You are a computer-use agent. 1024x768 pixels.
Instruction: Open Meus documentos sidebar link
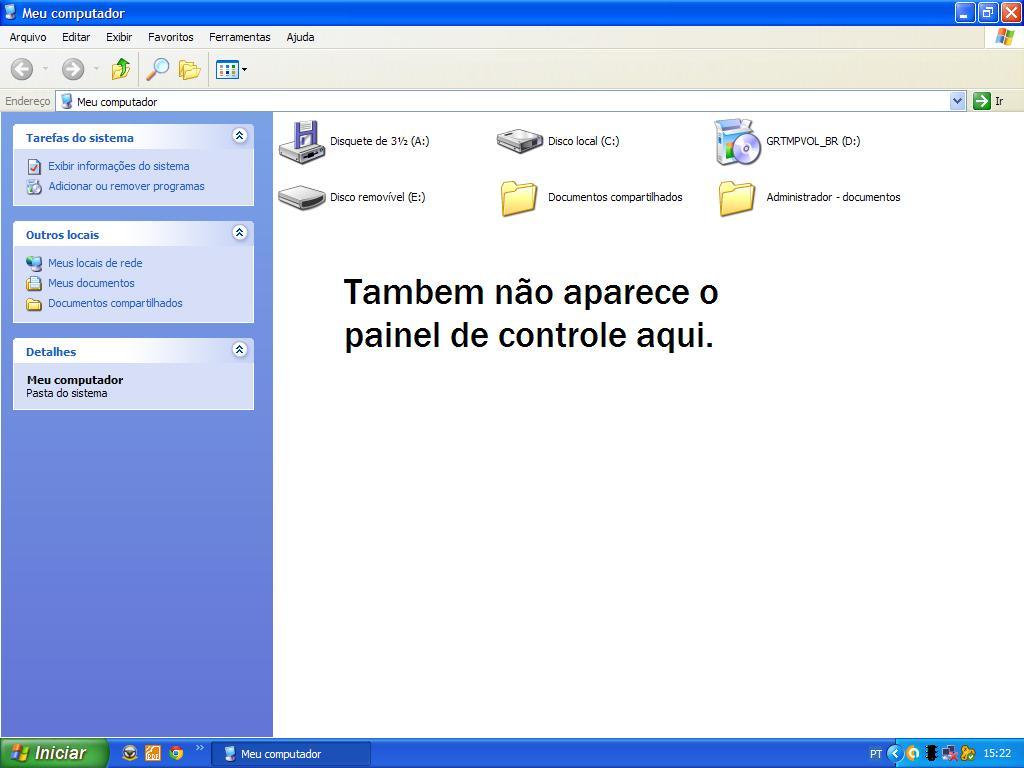(91, 283)
